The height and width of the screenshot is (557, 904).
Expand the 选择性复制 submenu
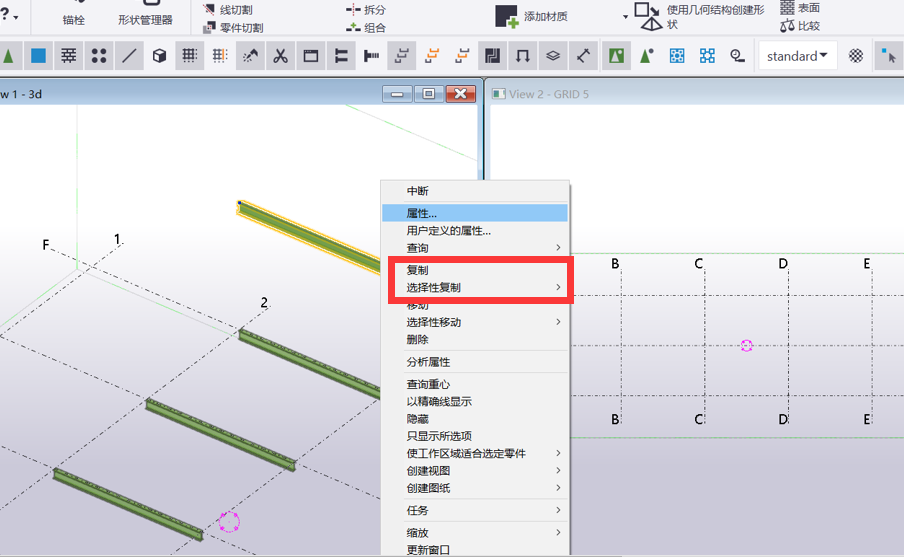point(474,287)
